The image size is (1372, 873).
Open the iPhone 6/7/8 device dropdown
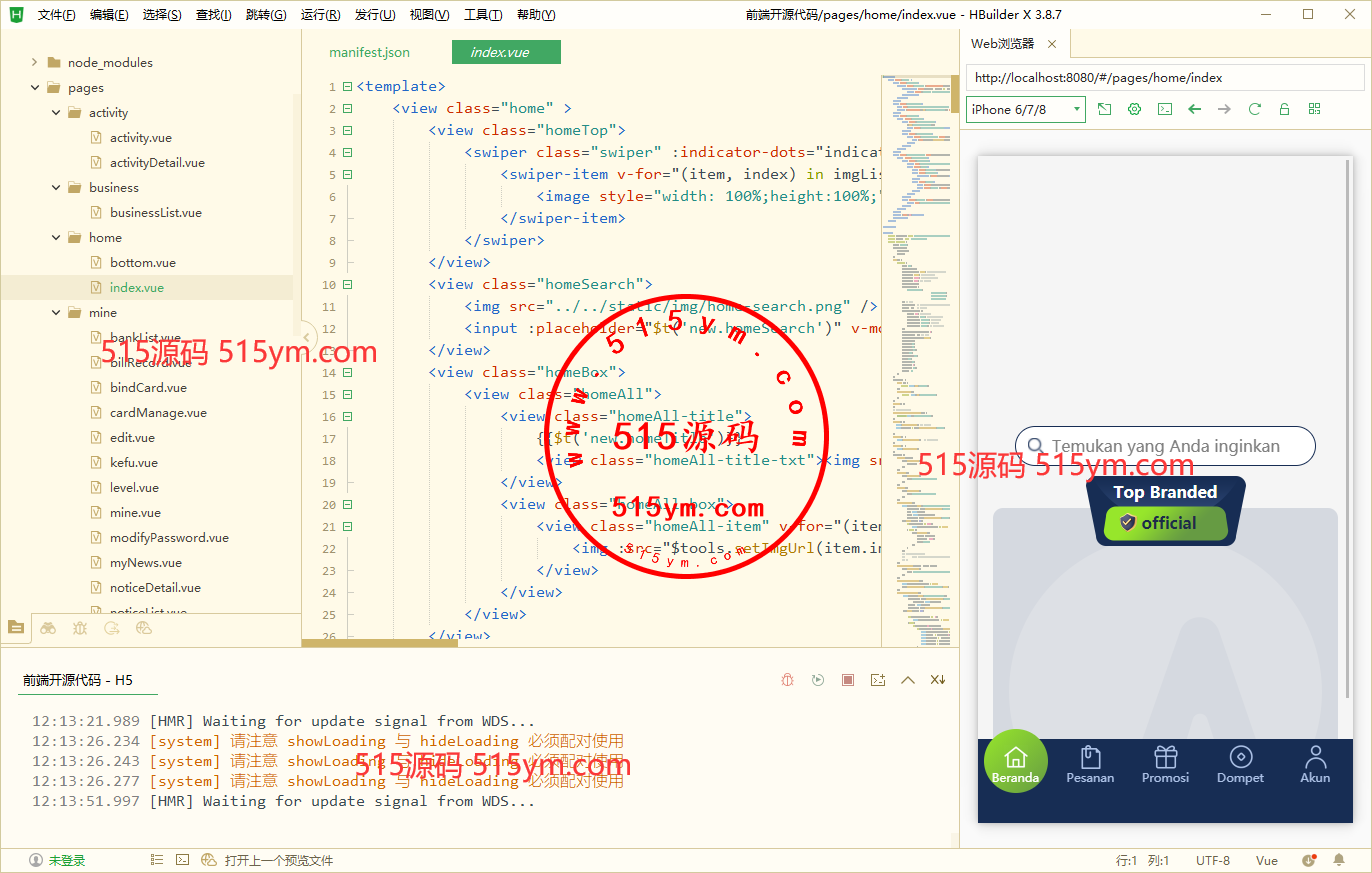coord(1025,109)
